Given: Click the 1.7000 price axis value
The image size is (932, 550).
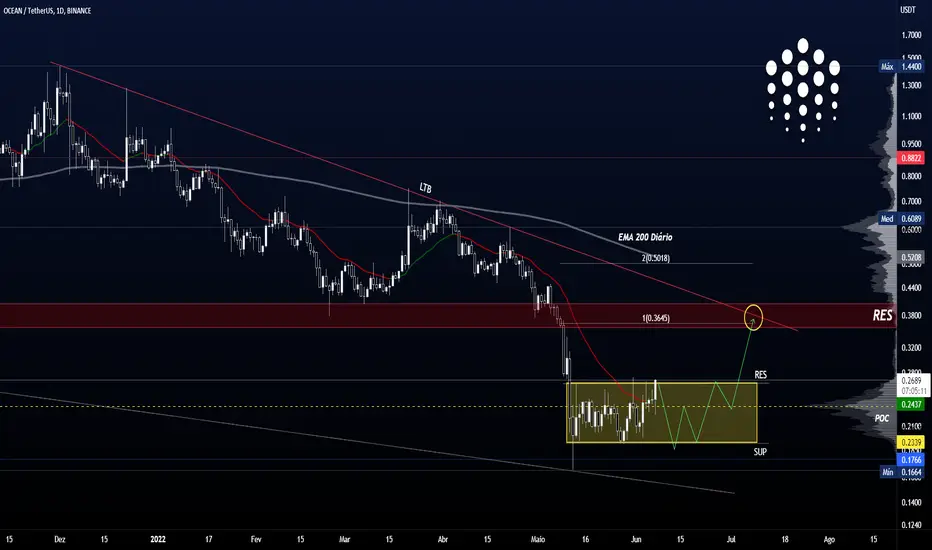Looking at the screenshot, I should 911,36.
